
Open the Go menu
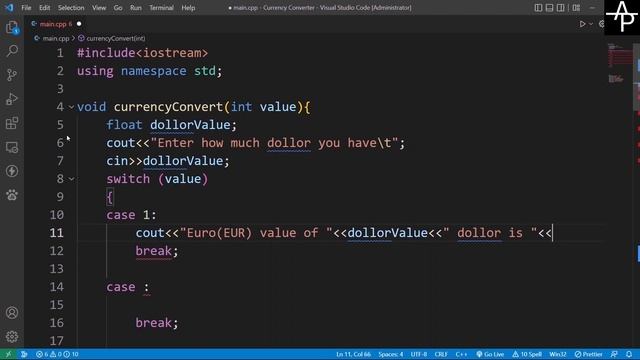click(x=118, y=8)
